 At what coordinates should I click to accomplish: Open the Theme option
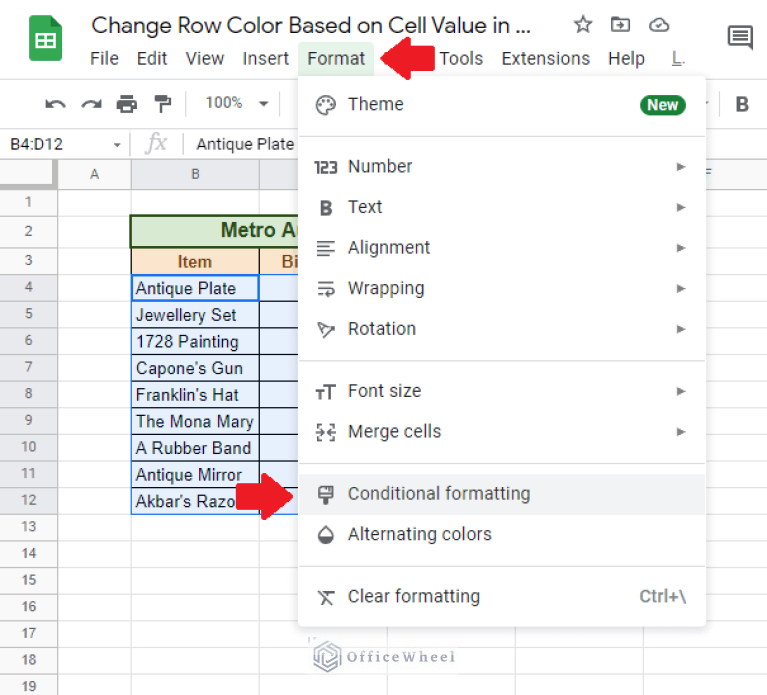pyautogui.click(x=375, y=104)
